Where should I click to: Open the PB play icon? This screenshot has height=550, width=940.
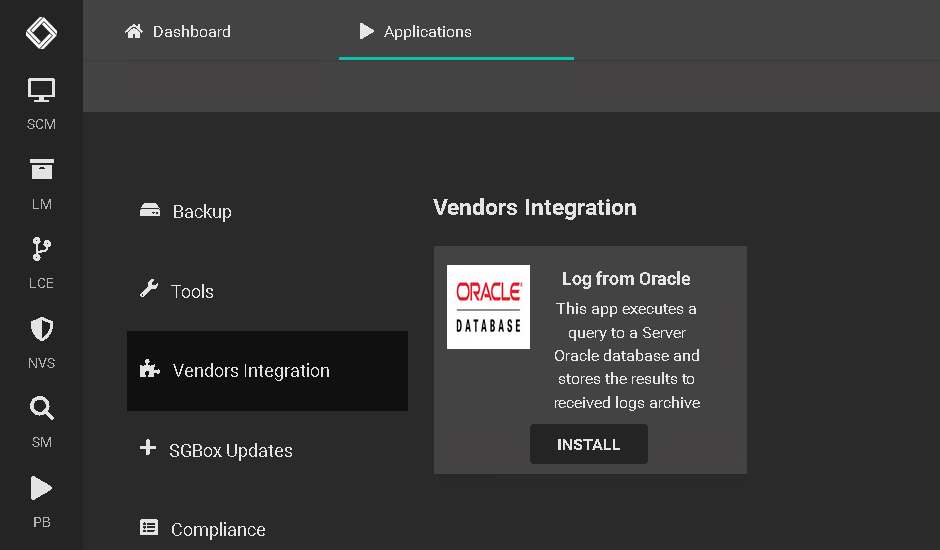[41, 488]
